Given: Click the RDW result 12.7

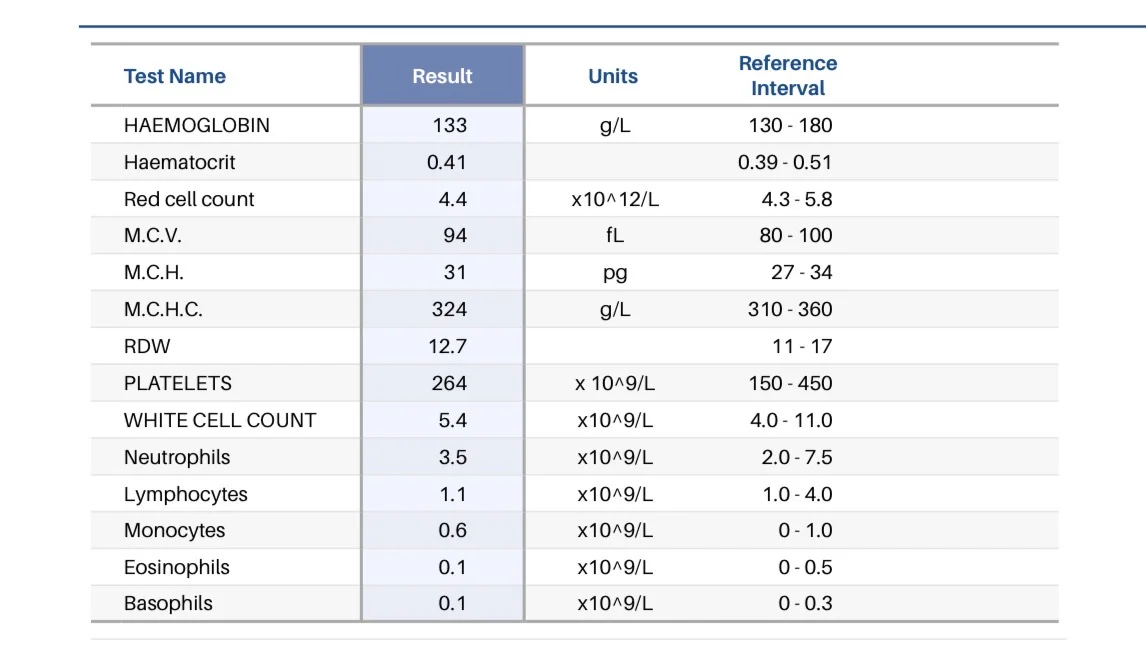Looking at the screenshot, I should pyautogui.click(x=447, y=347).
